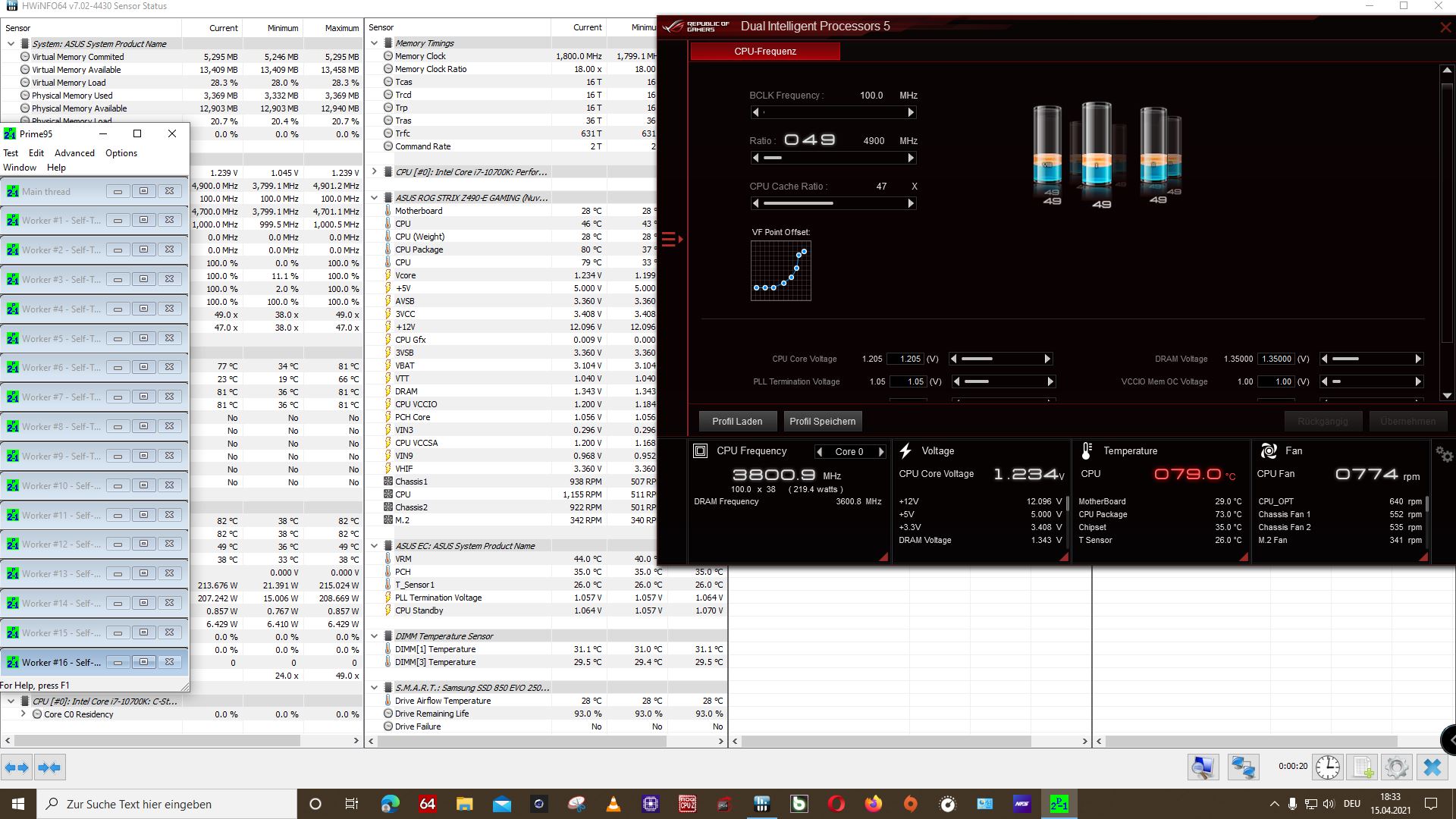Expand the Core C0 Residency item

[24, 714]
